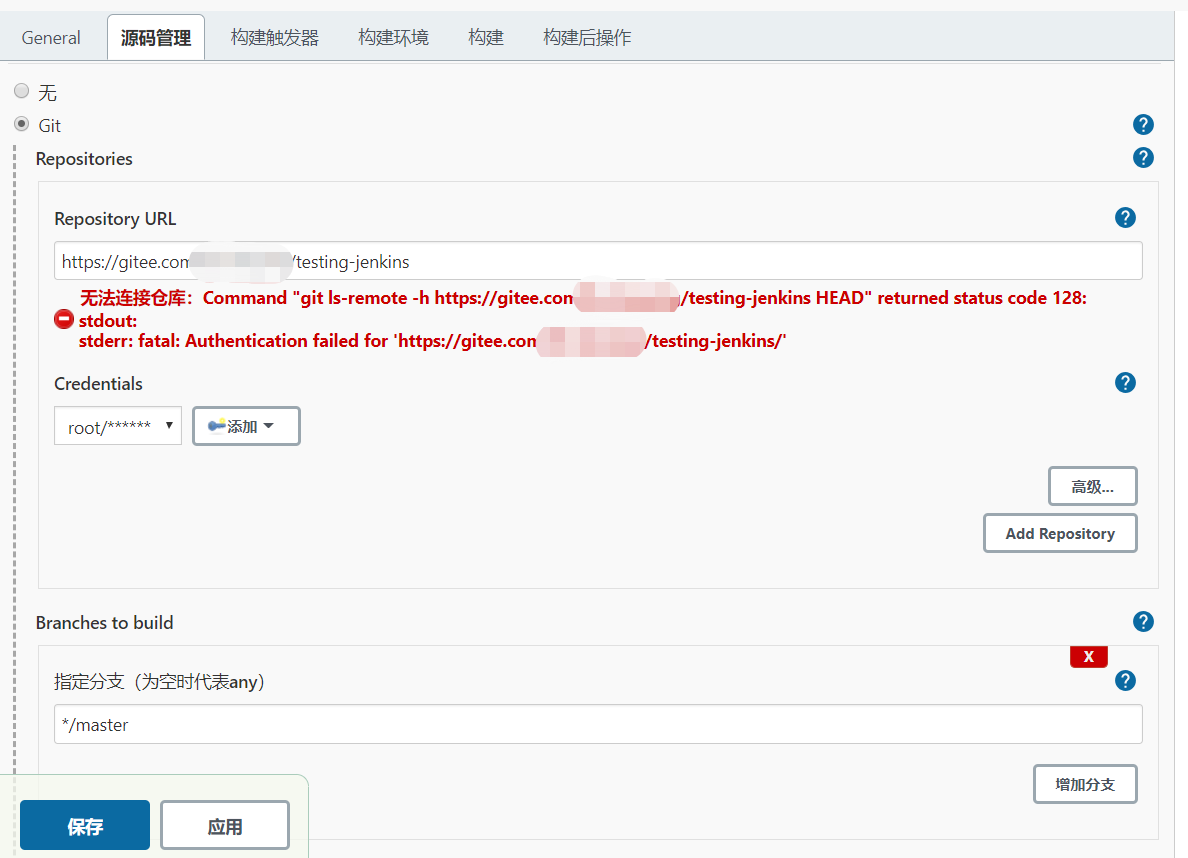
Task: Switch to the 构建环境 tab
Action: [x=393, y=38]
